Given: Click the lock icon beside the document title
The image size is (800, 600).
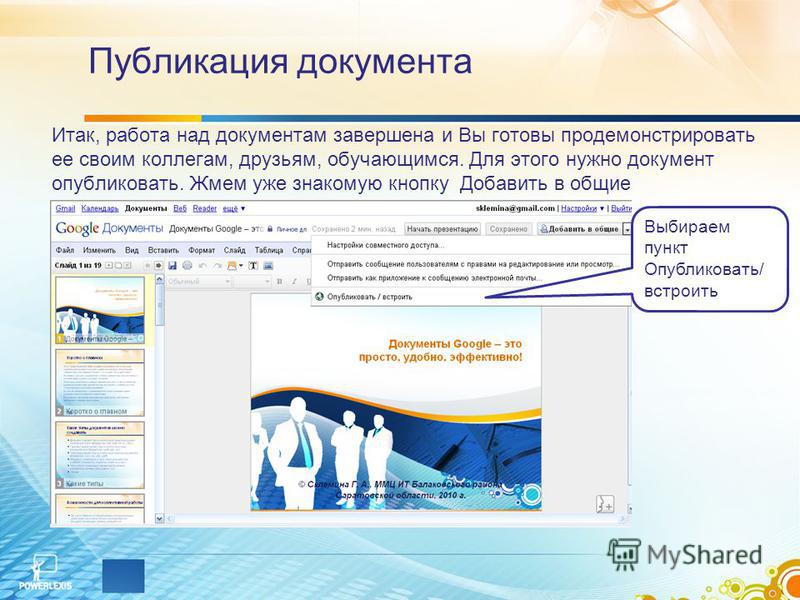Looking at the screenshot, I should click(270, 229).
